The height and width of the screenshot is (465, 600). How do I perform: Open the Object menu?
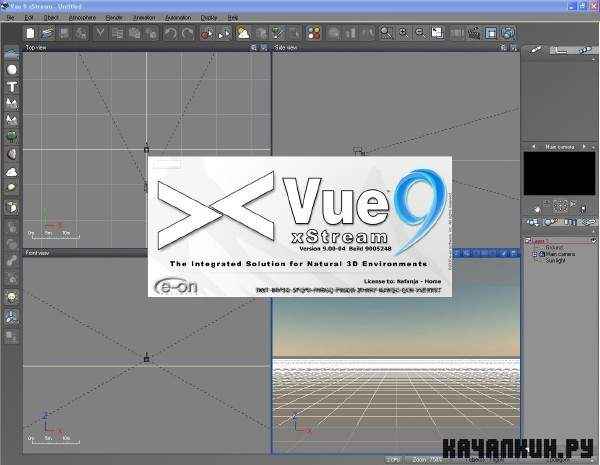tap(51, 18)
